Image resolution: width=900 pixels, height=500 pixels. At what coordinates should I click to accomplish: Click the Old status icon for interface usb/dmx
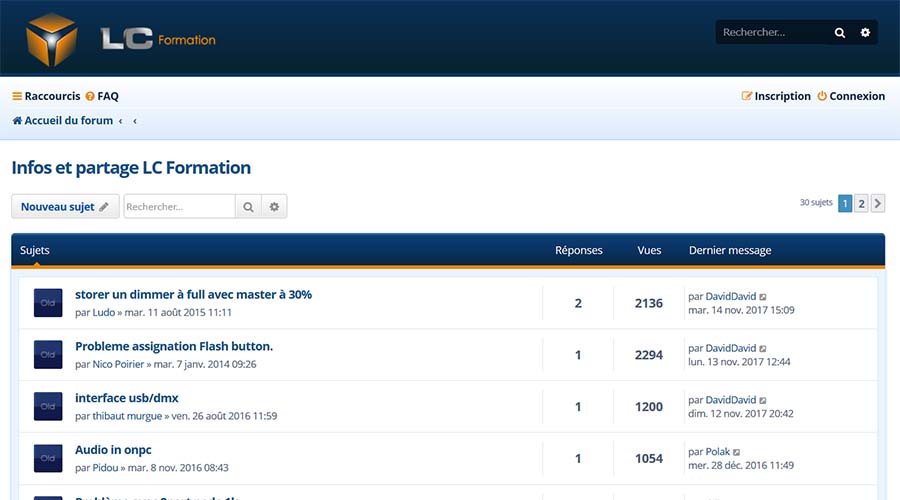(48, 406)
